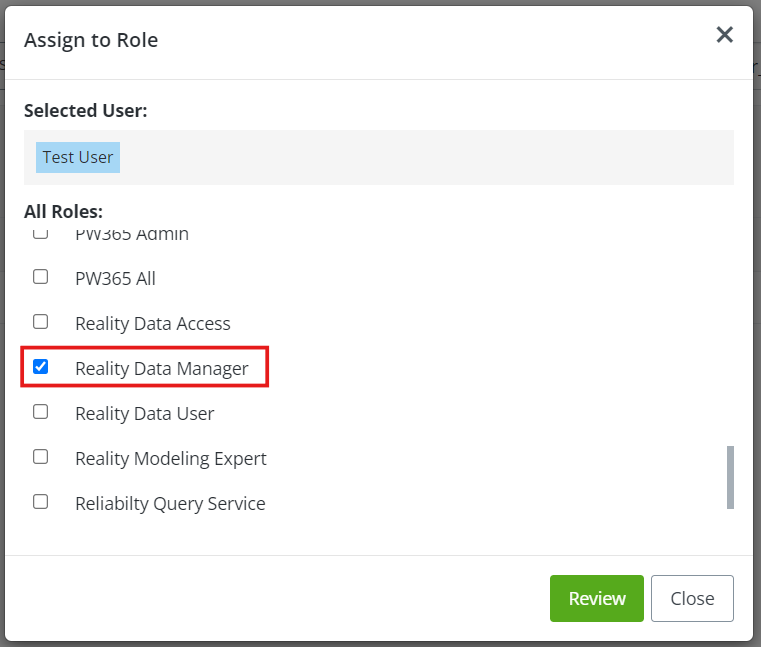
Task: Select the Reality Data User label
Action: pos(145,414)
